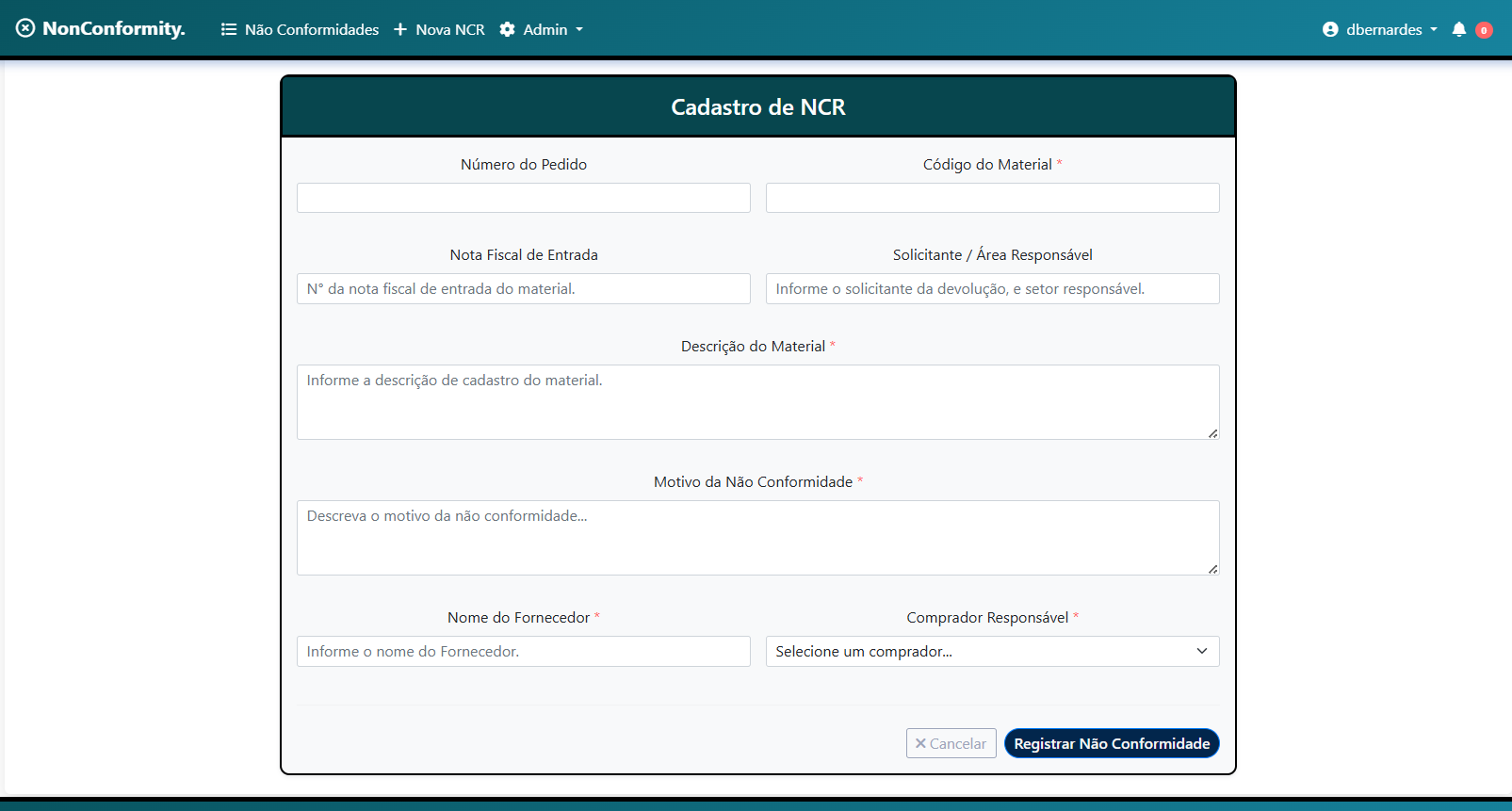Click the Admin gear icon
The height and width of the screenshot is (811, 1512).
[508, 29]
